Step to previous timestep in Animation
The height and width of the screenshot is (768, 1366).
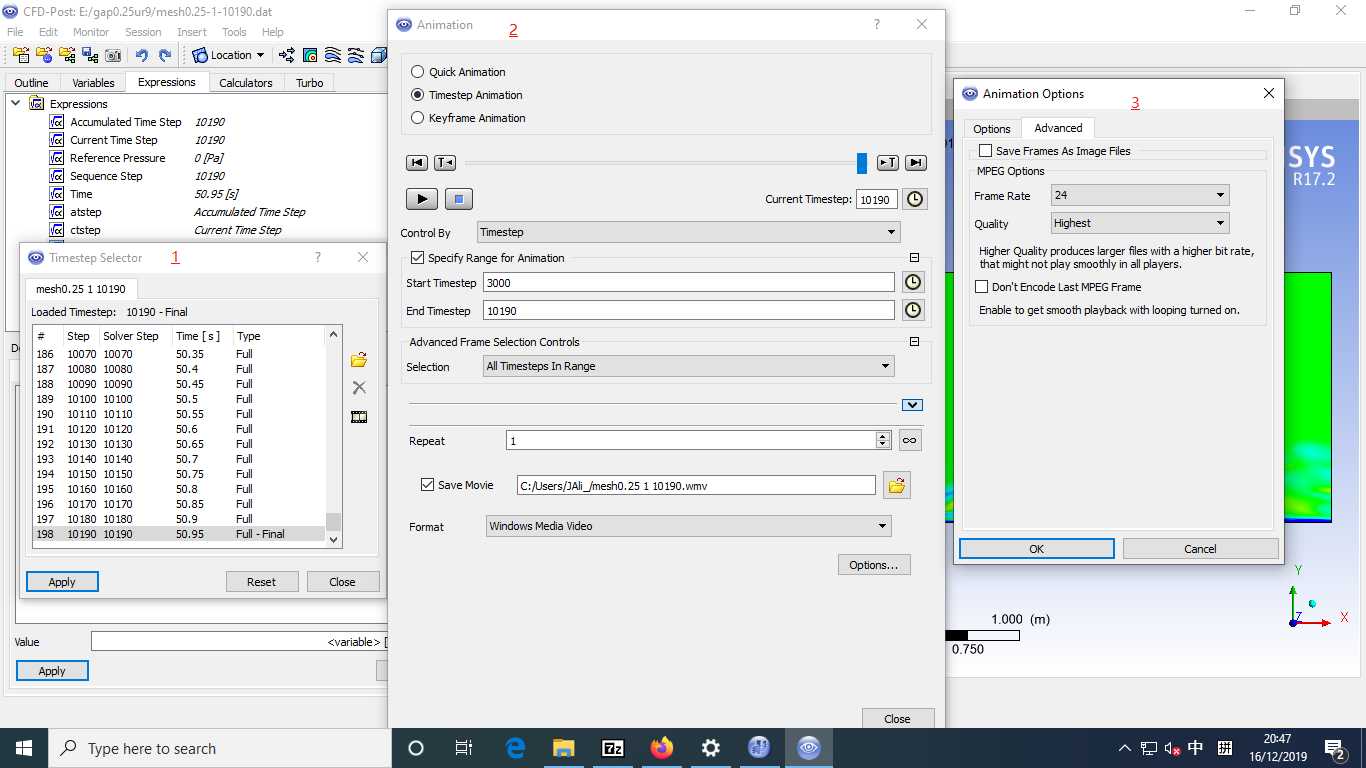coord(445,163)
